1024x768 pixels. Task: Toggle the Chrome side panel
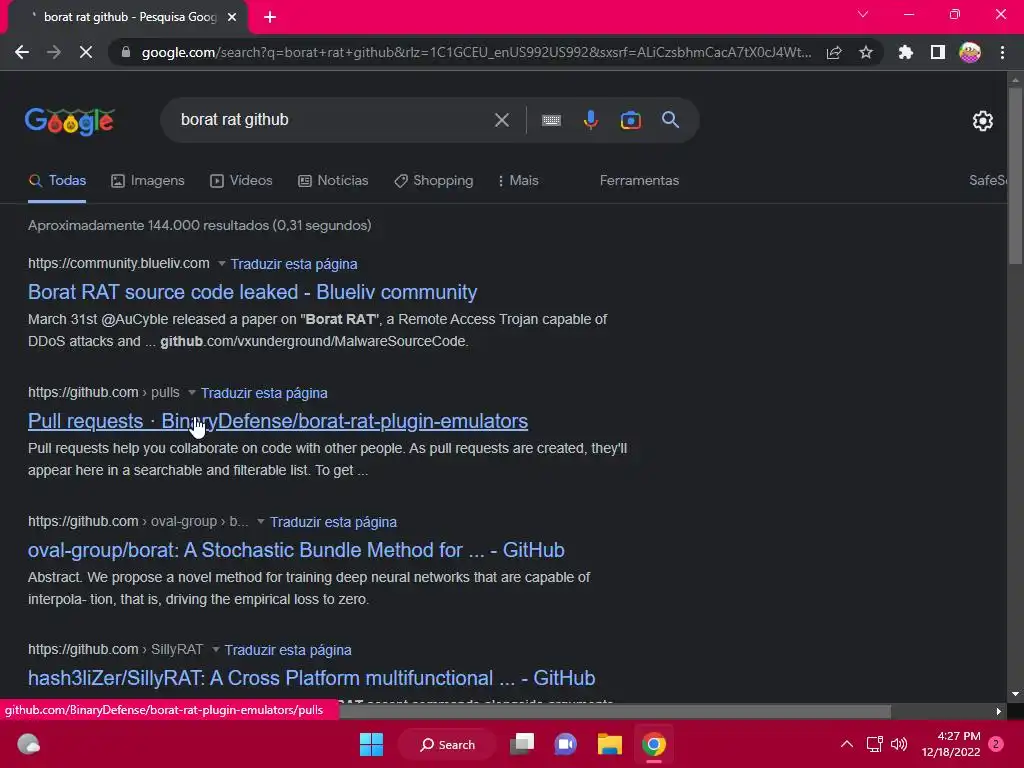pyautogui.click(x=938, y=52)
